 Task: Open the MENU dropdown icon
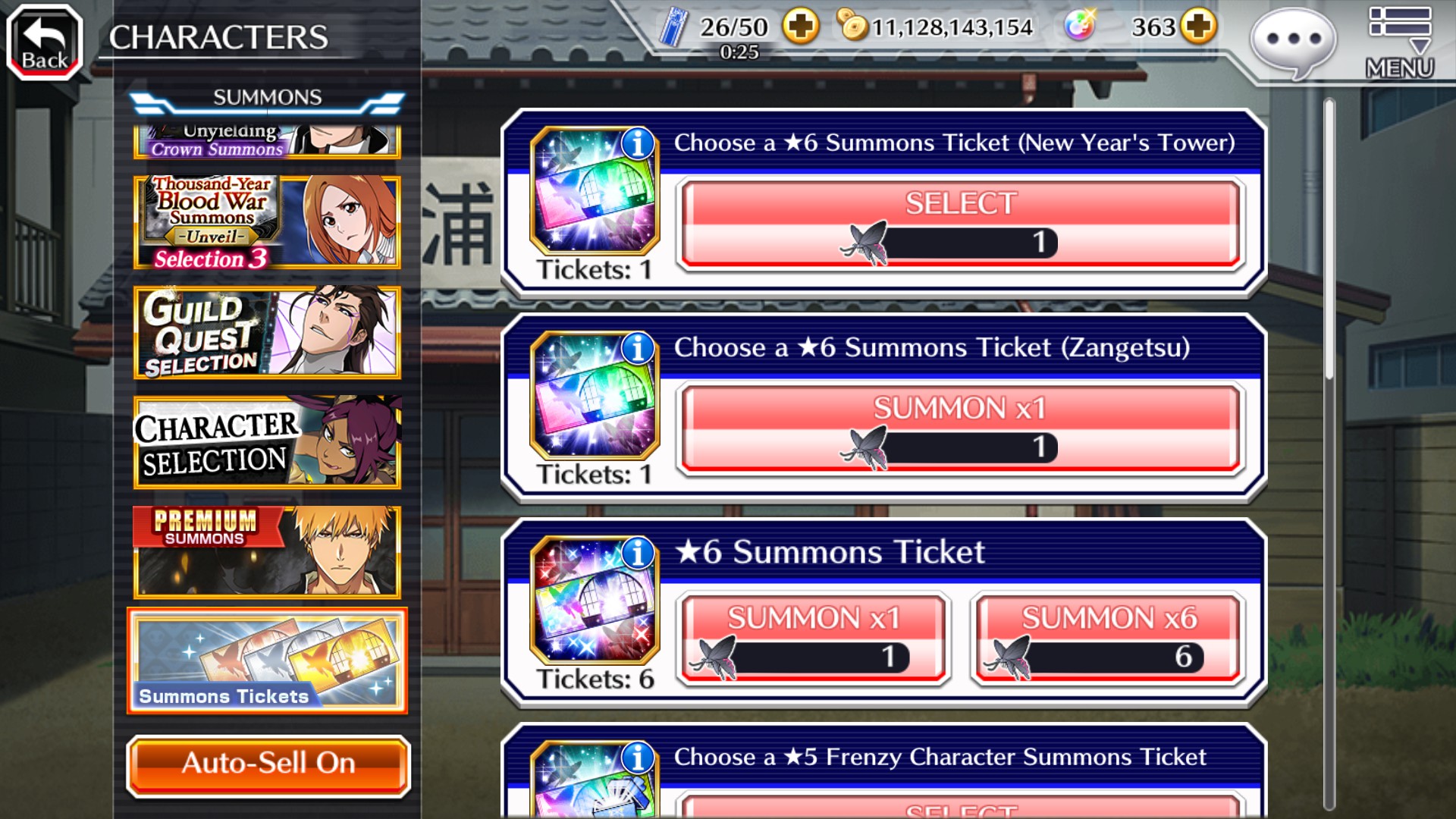coord(1400,42)
